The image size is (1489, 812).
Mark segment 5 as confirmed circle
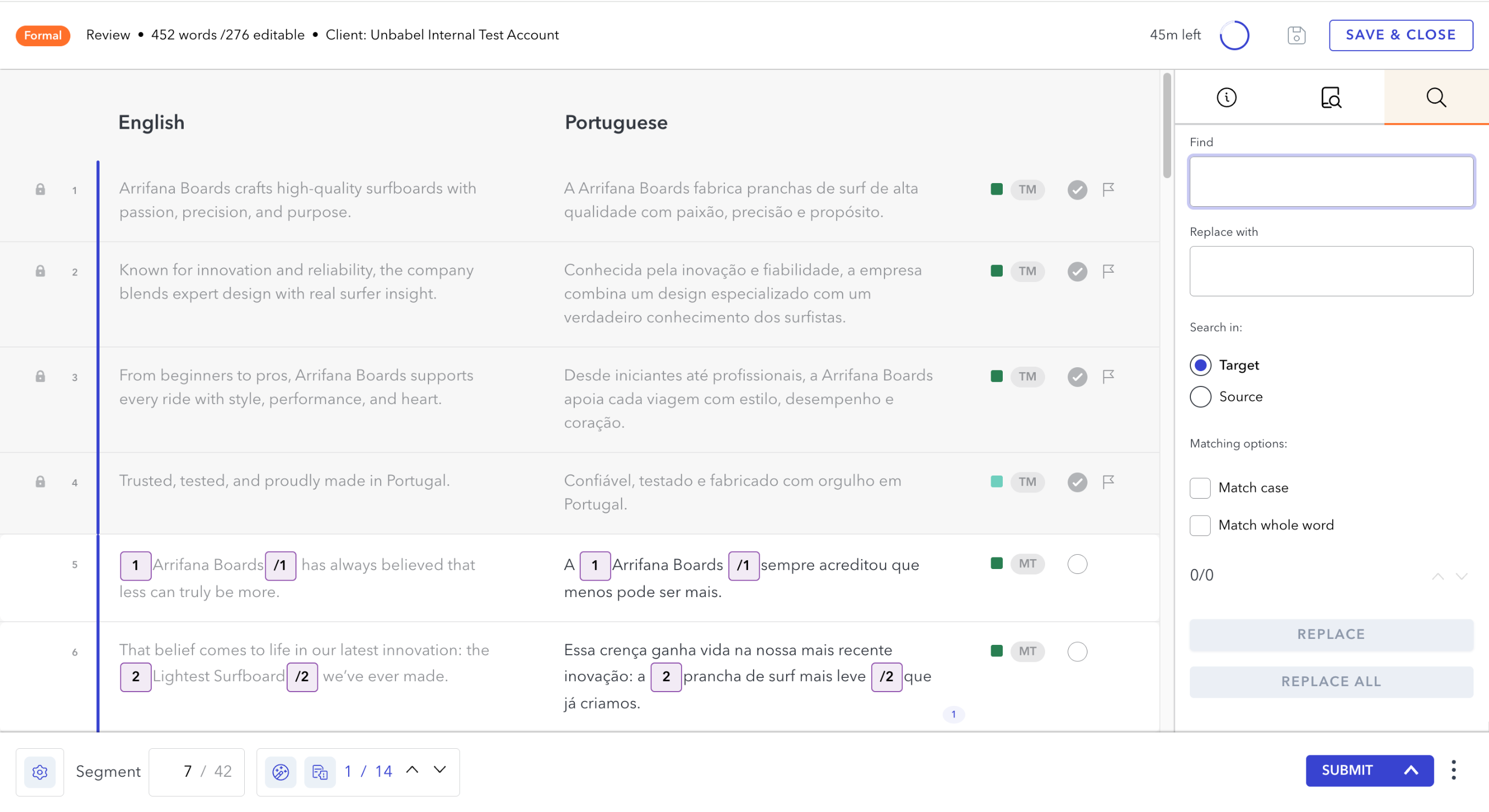click(x=1077, y=564)
